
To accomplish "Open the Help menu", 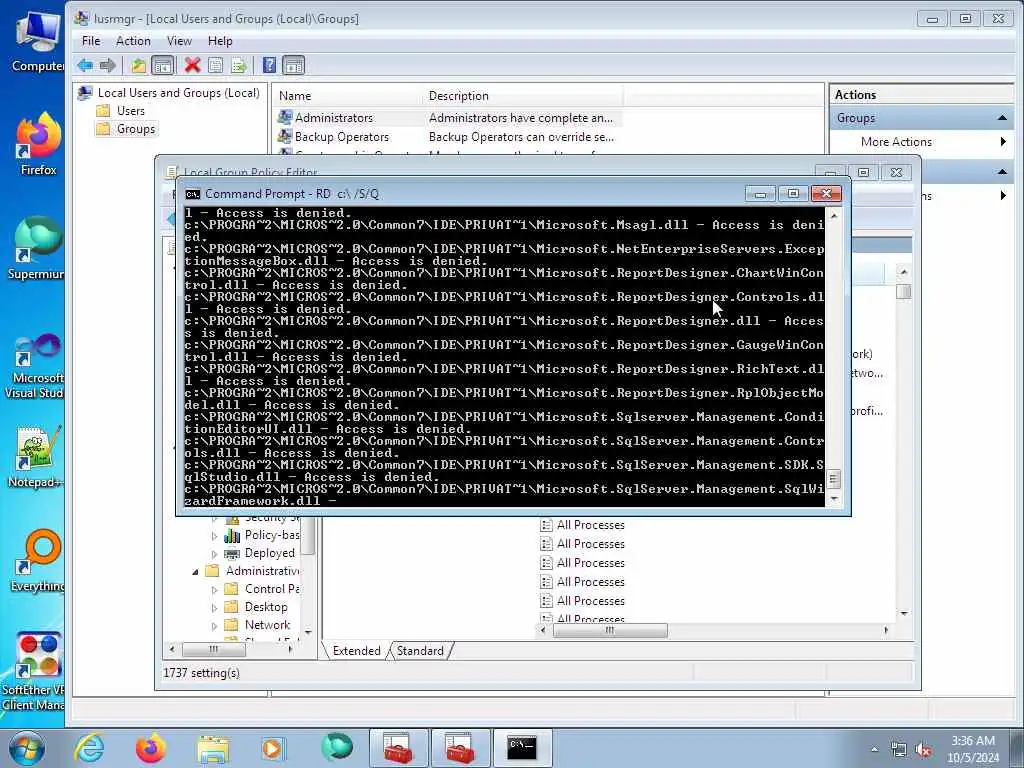I will [220, 40].
